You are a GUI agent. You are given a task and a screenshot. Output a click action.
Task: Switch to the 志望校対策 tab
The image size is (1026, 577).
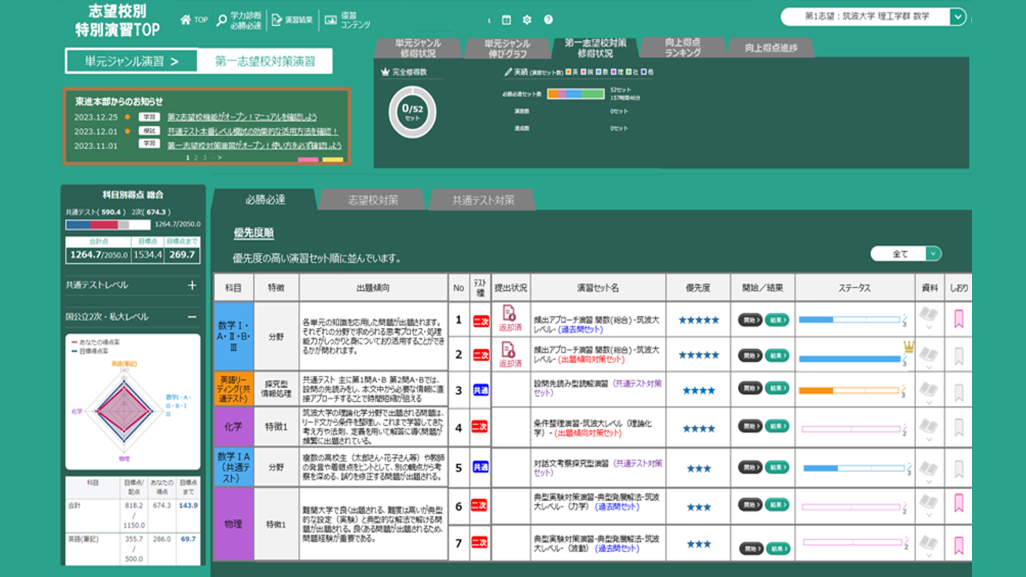pos(373,200)
